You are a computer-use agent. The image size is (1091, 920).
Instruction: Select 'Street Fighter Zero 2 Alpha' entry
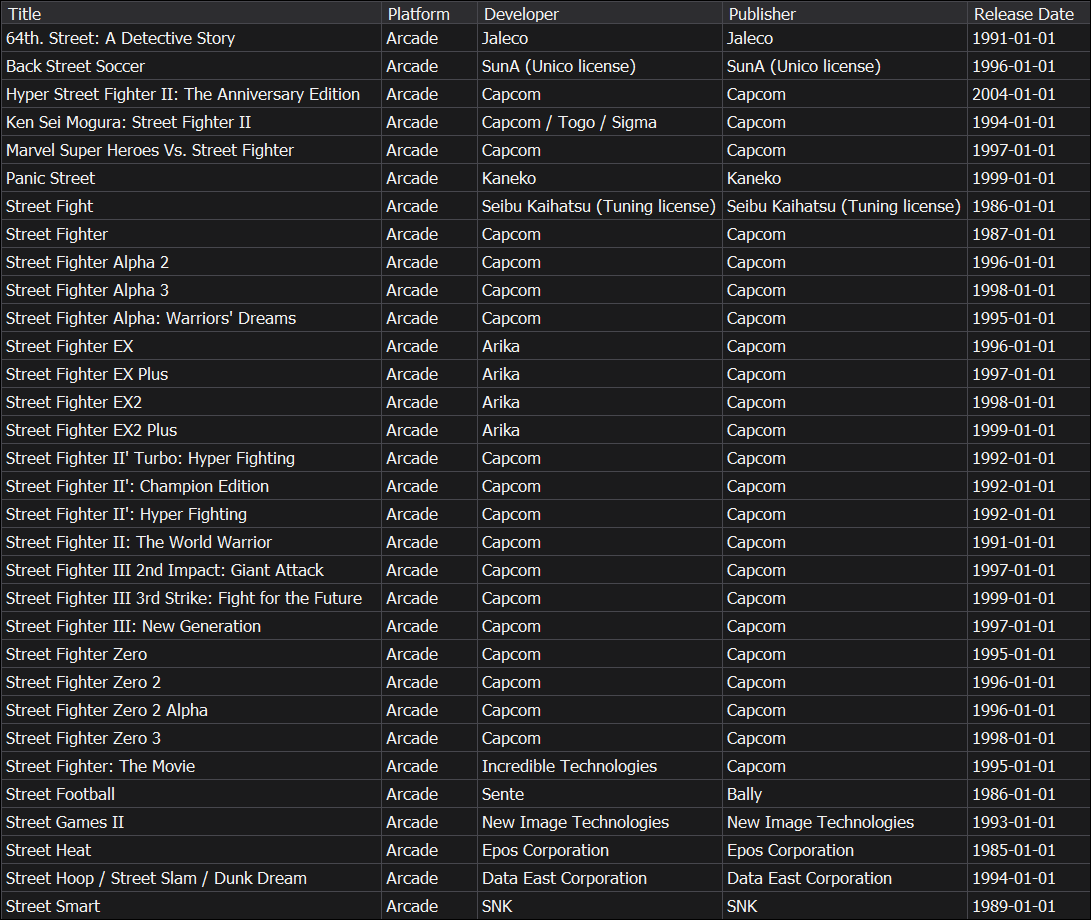pyautogui.click(x=106, y=711)
